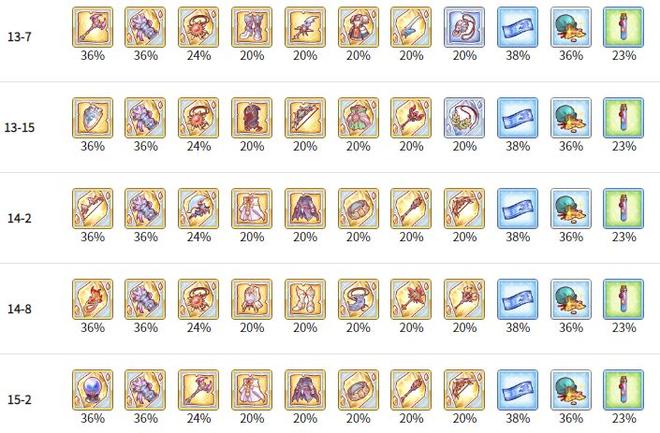This screenshot has height=433, width=660.
Task: Click the blue ticket icon in row 15-2
Action: coord(518,390)
